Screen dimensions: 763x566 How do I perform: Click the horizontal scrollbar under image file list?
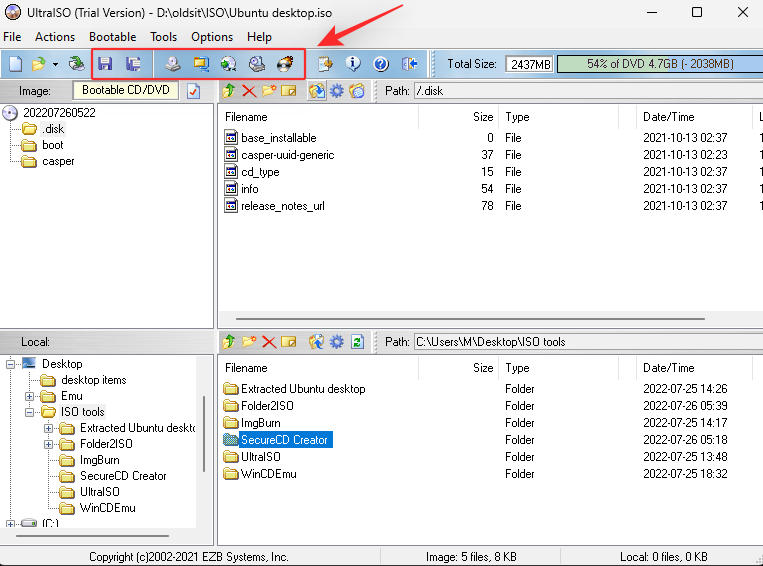470,319
